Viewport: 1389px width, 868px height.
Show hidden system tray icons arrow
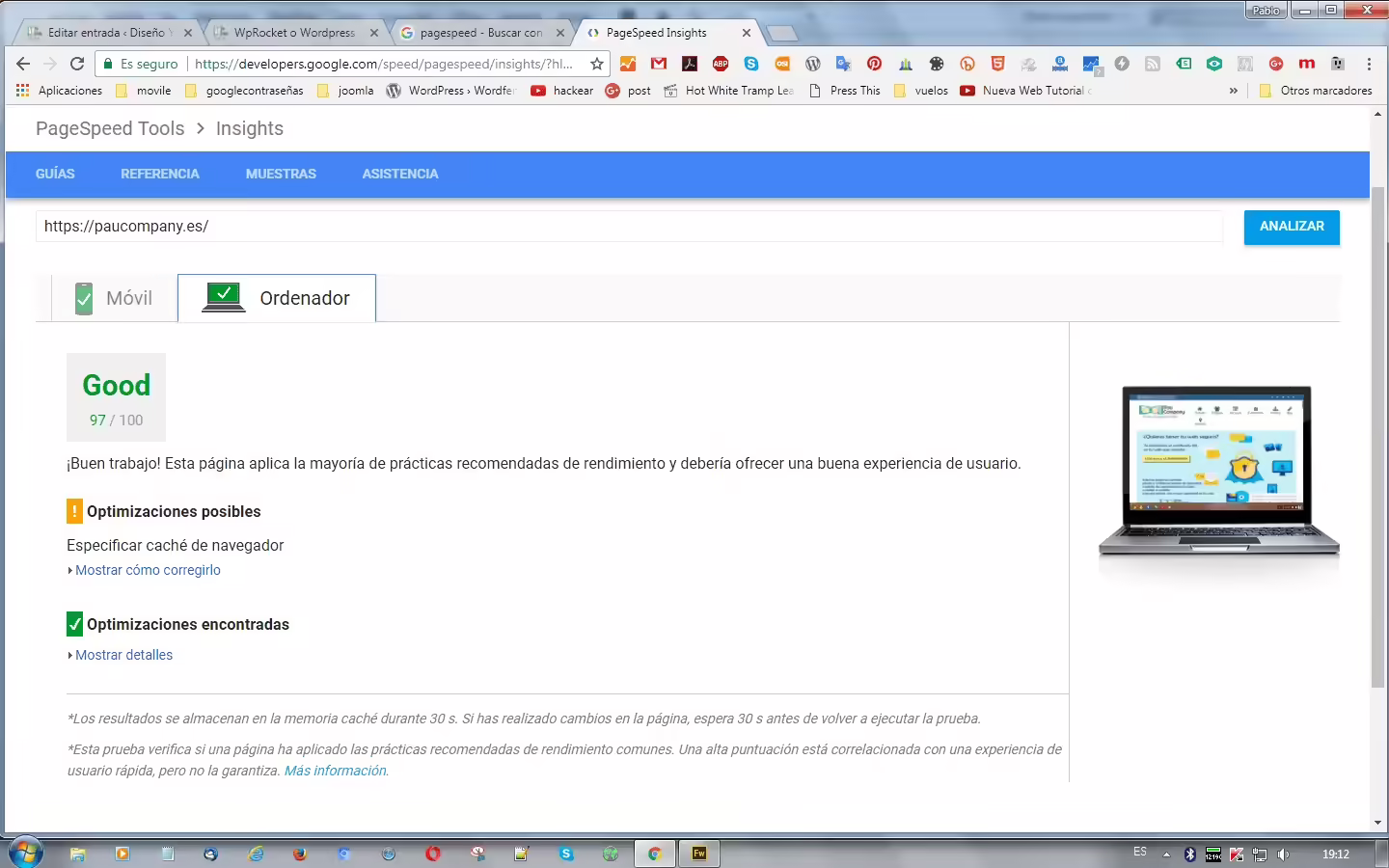coord(1166,854)
